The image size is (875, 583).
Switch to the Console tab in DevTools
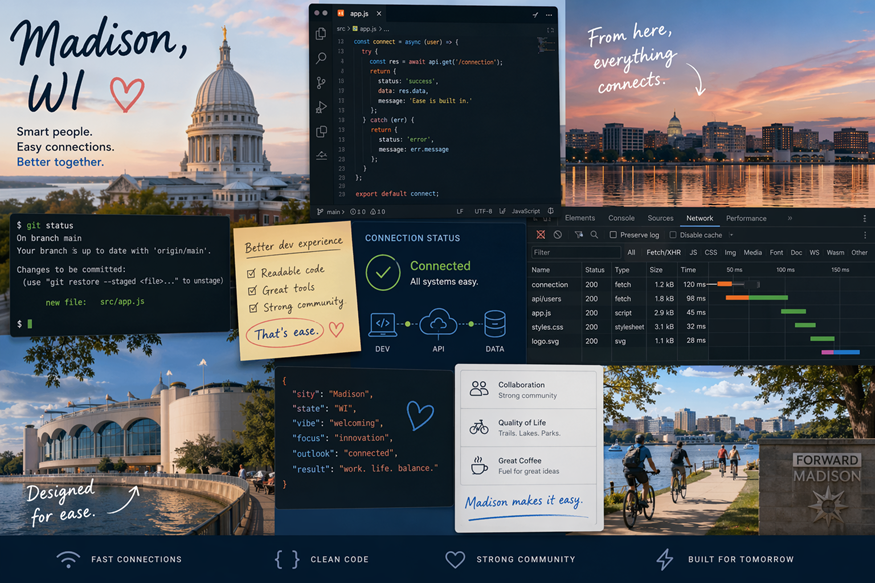pos(621,218)
